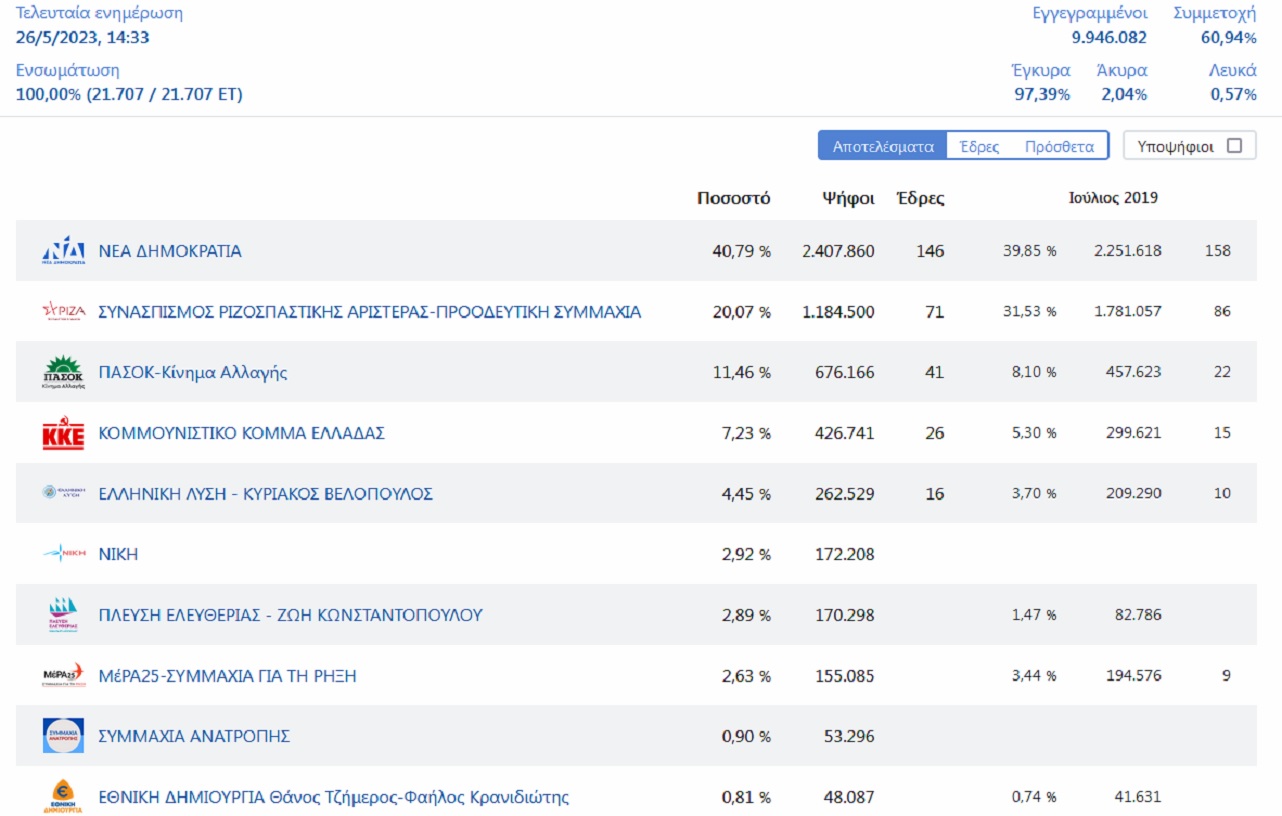The width and height of the screenshot is (1282, 816).
Task: Click the Εθνική Δημιουργία orange logo
Action: [x=63, y=797]
